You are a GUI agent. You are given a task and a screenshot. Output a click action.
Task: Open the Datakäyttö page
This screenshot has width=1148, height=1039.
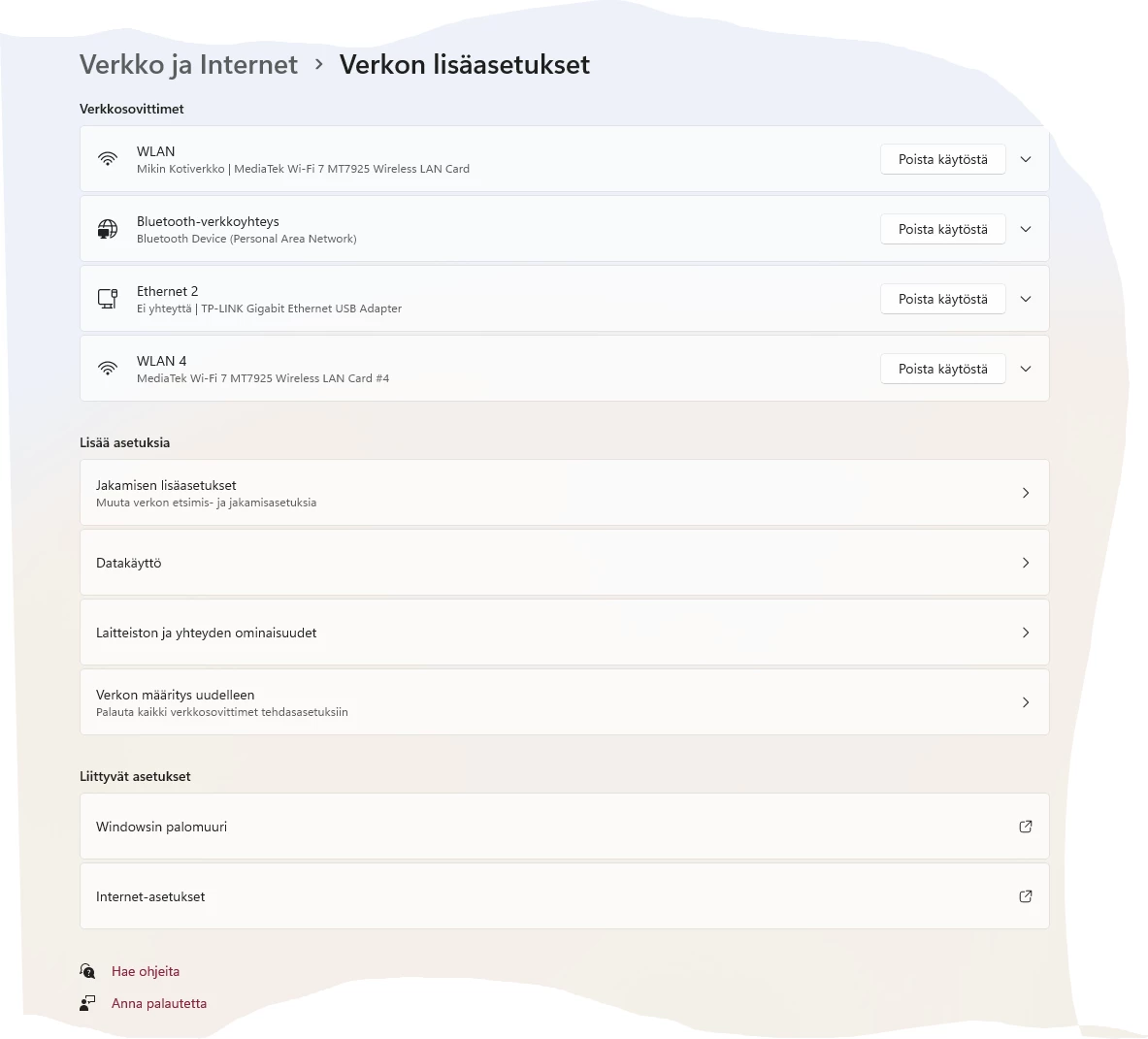pos(564,563)
